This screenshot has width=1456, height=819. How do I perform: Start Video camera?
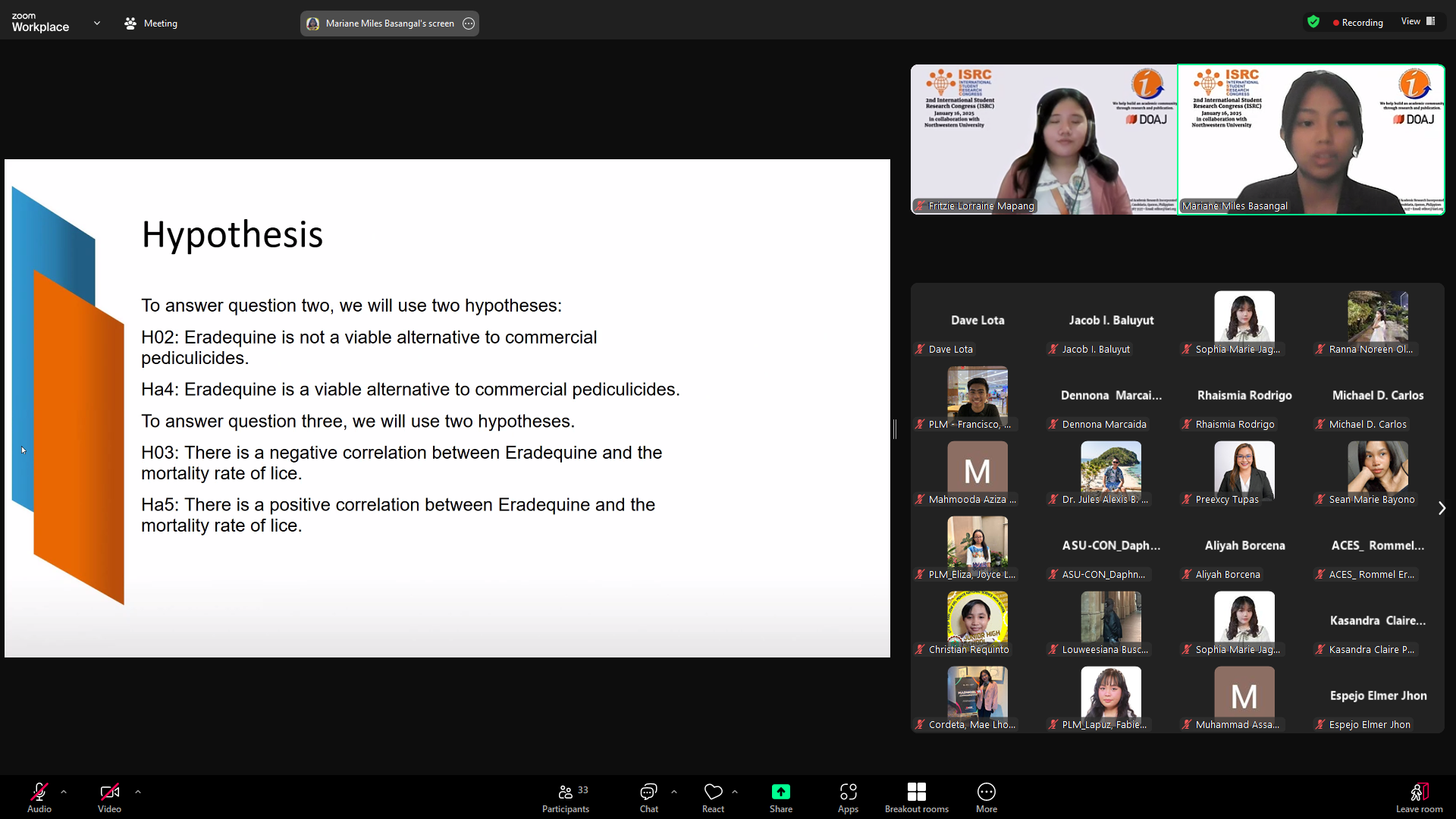pyautogui.click(x=109, y=792)
